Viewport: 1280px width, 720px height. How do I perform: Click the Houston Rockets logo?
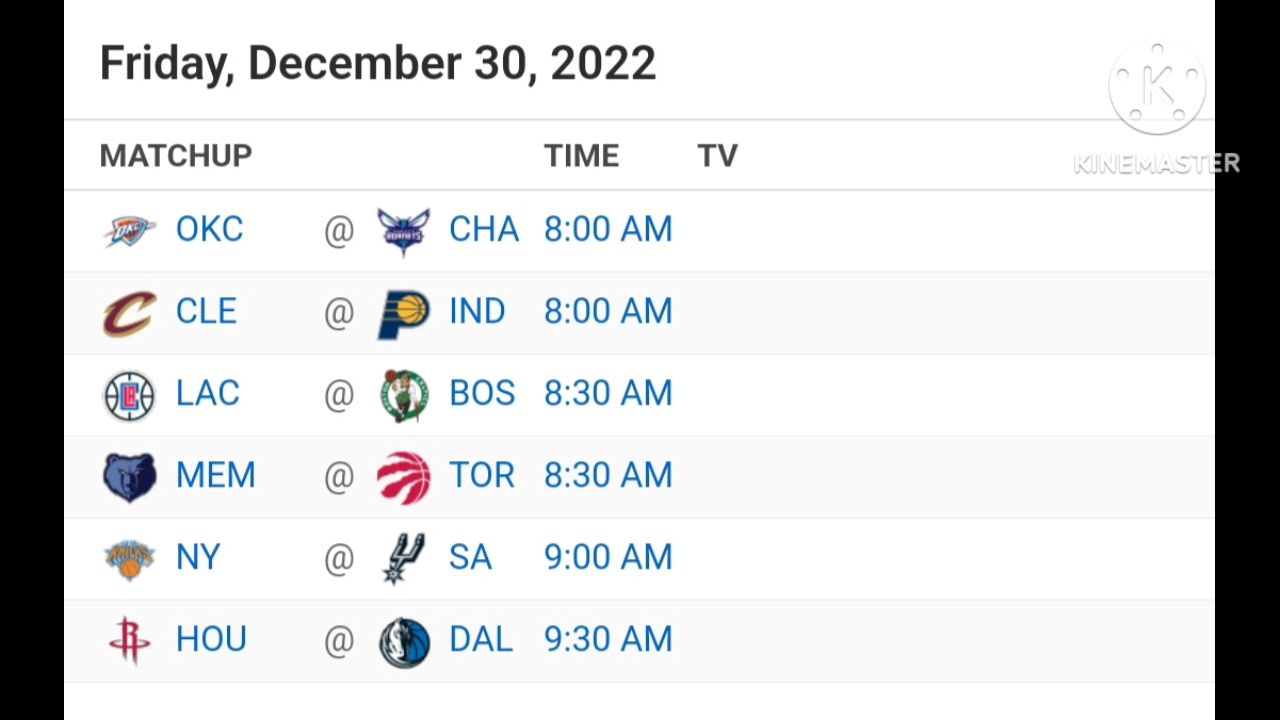(x=129, y=641)
